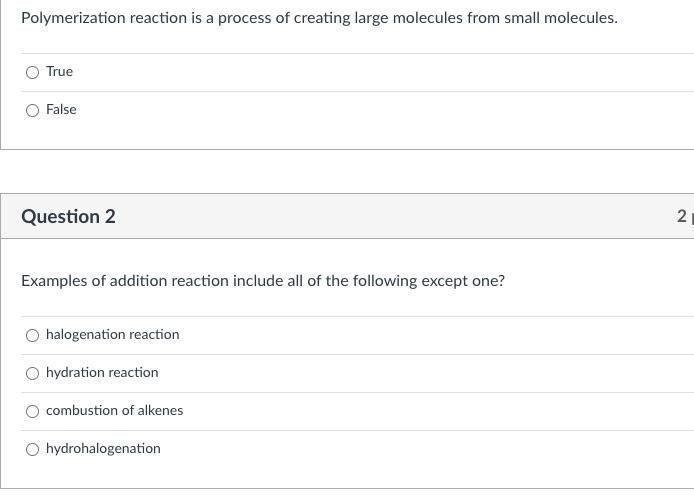Pick the combustion of alkenes radio button

[x=33, y=411]
